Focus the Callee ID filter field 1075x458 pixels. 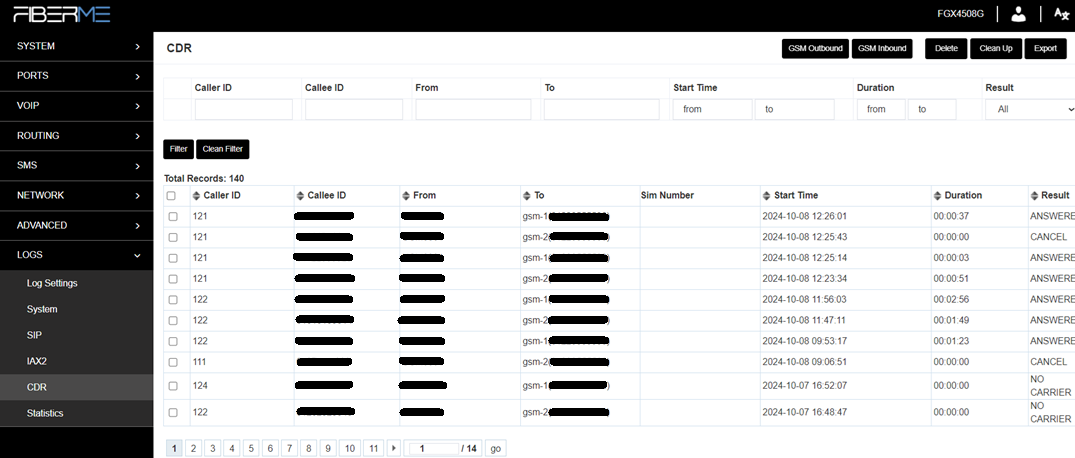pyautogui.click(x=354, y=110)
